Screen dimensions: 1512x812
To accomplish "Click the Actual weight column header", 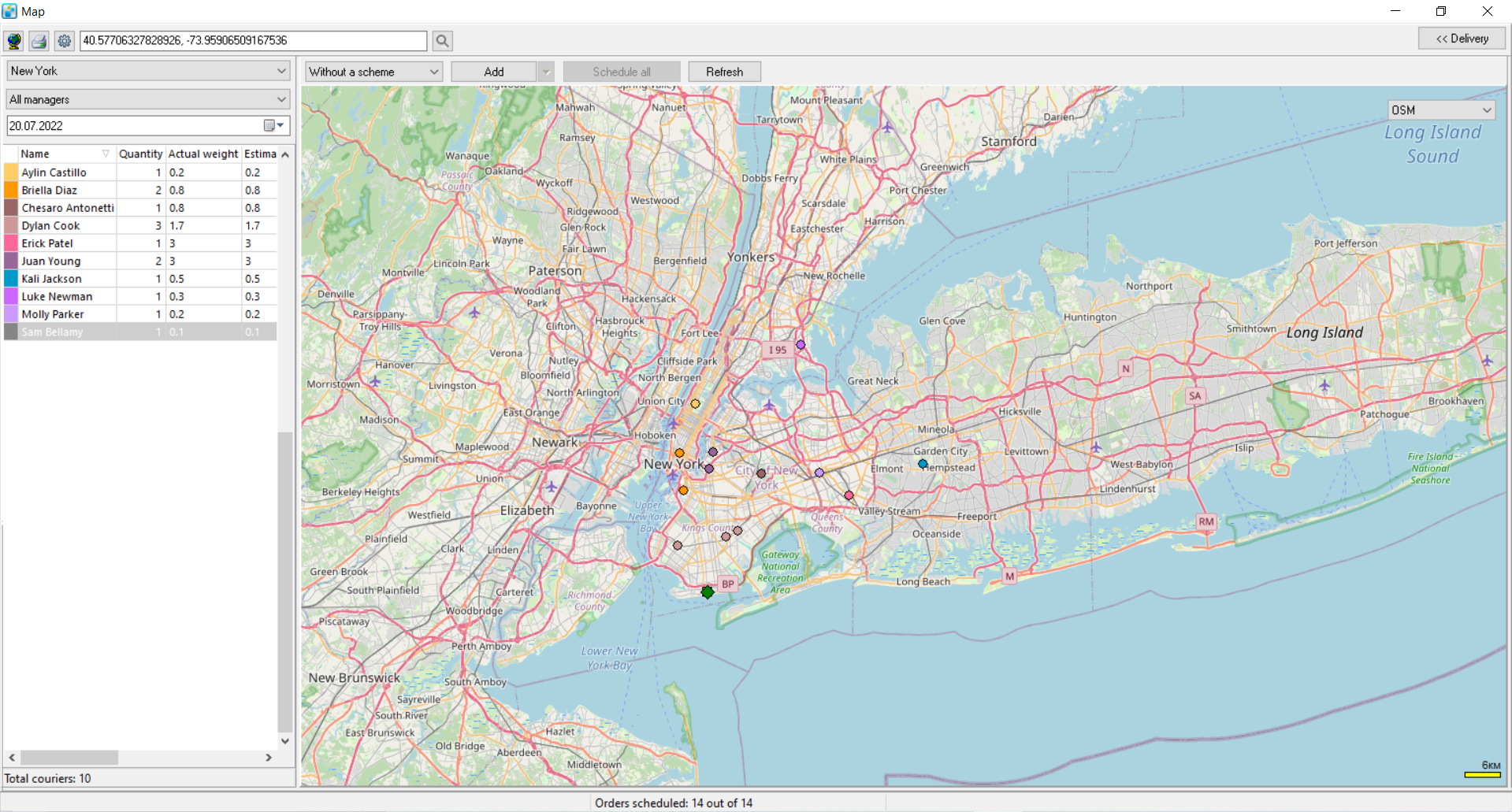I will coord(203,154).
